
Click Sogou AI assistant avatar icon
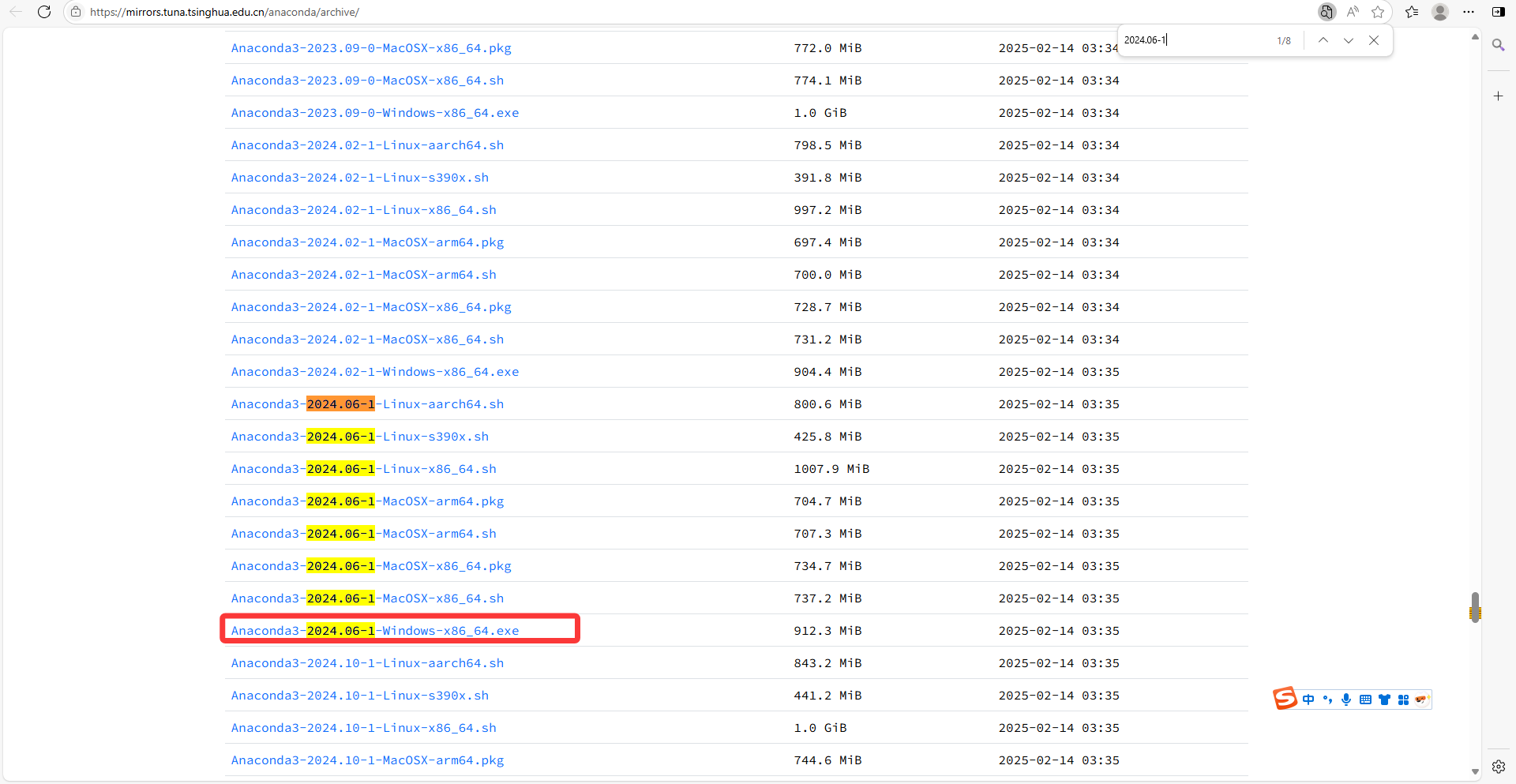coord(1422,700)
